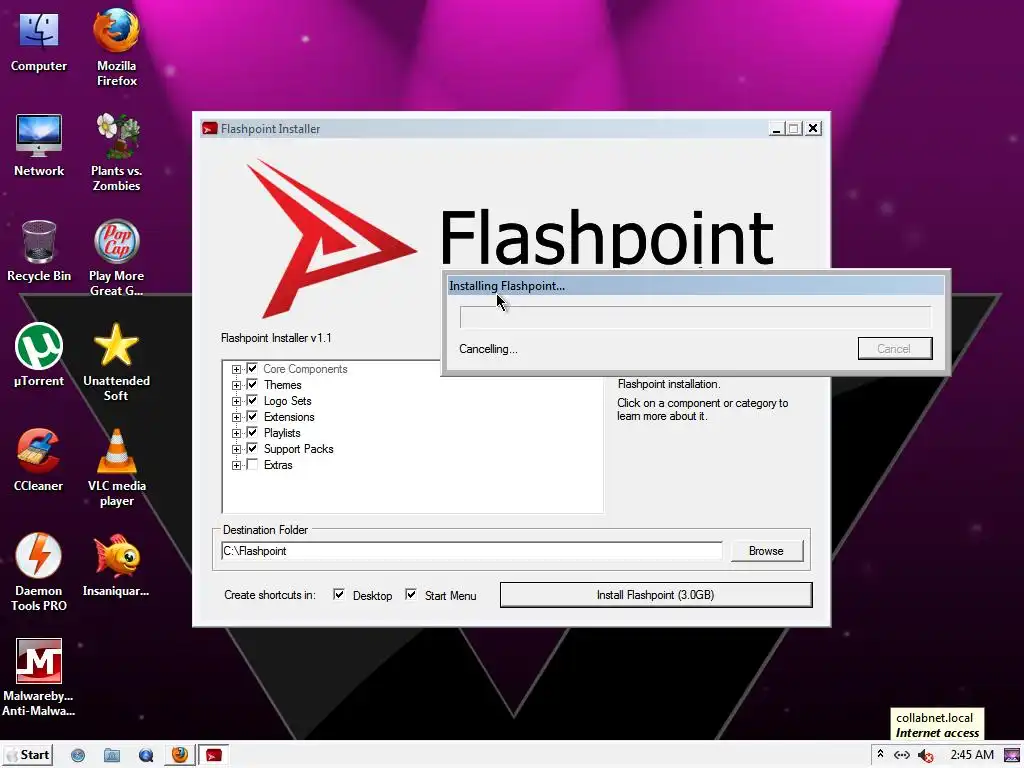Screen dimensions: 1024x768
Task: Show hidden tray icons arrow
Action: (880, 754)
